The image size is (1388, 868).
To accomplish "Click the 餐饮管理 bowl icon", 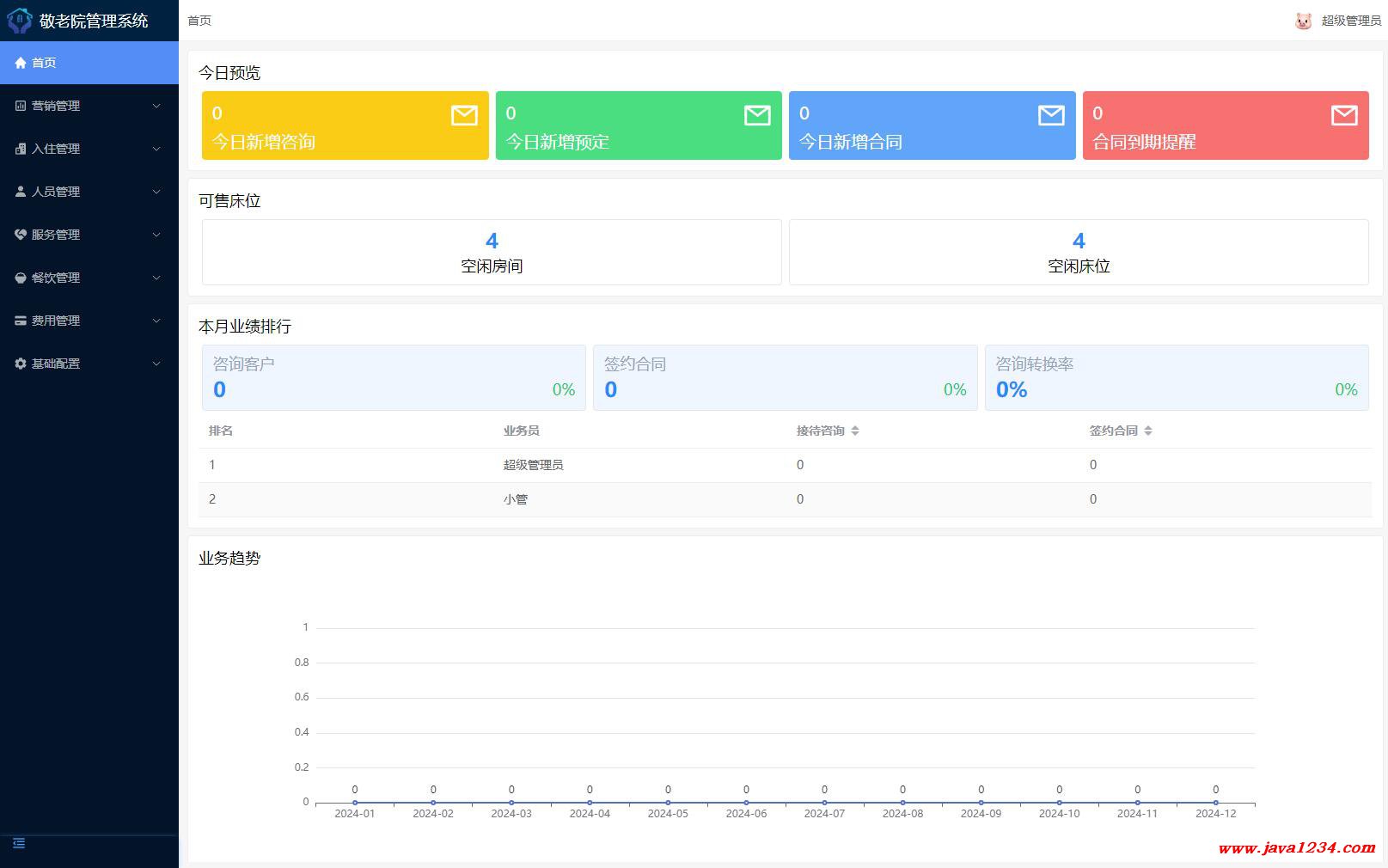I will pos(21,278).
